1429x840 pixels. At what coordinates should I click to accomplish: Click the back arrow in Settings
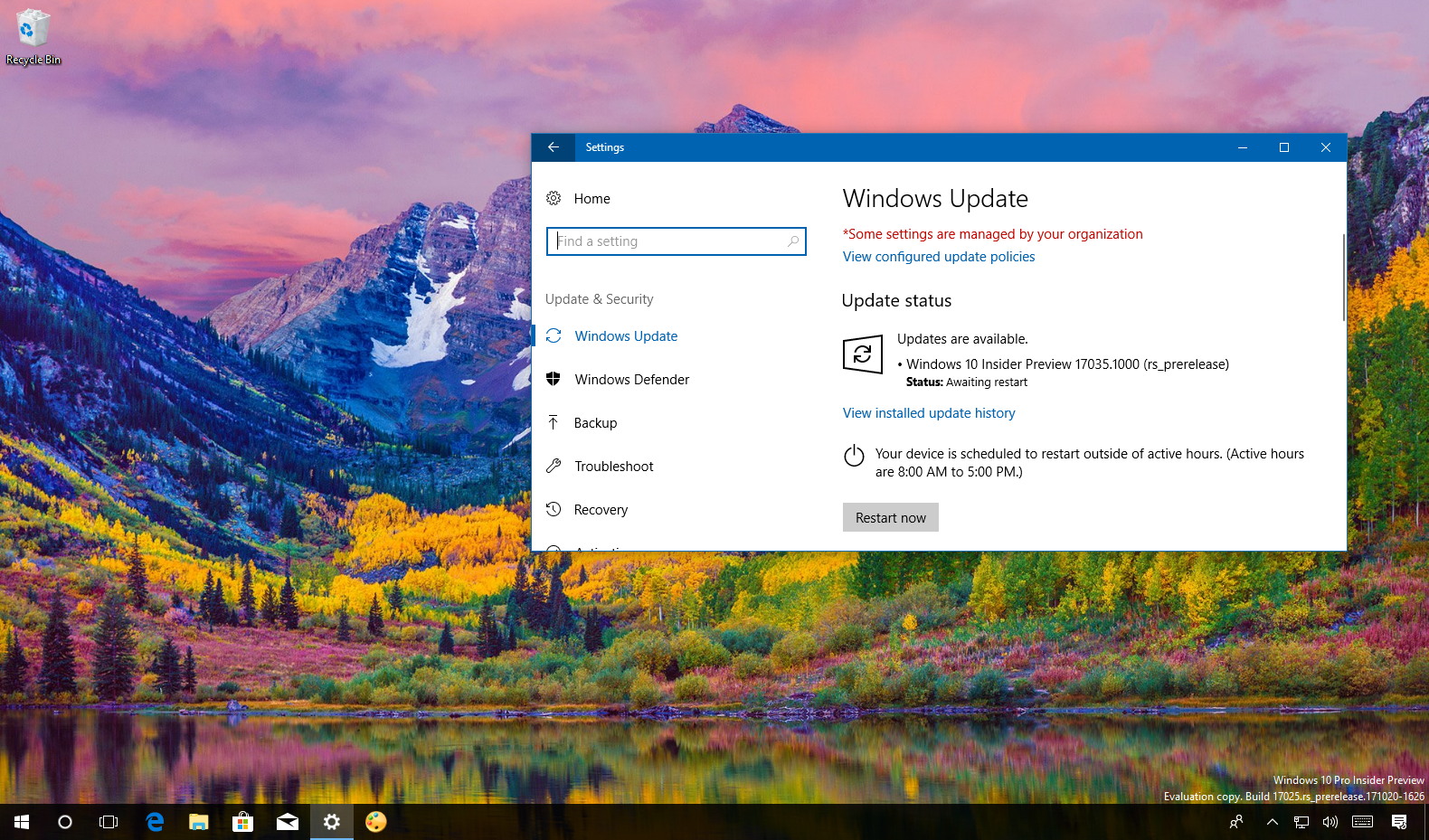click(554, 147)
